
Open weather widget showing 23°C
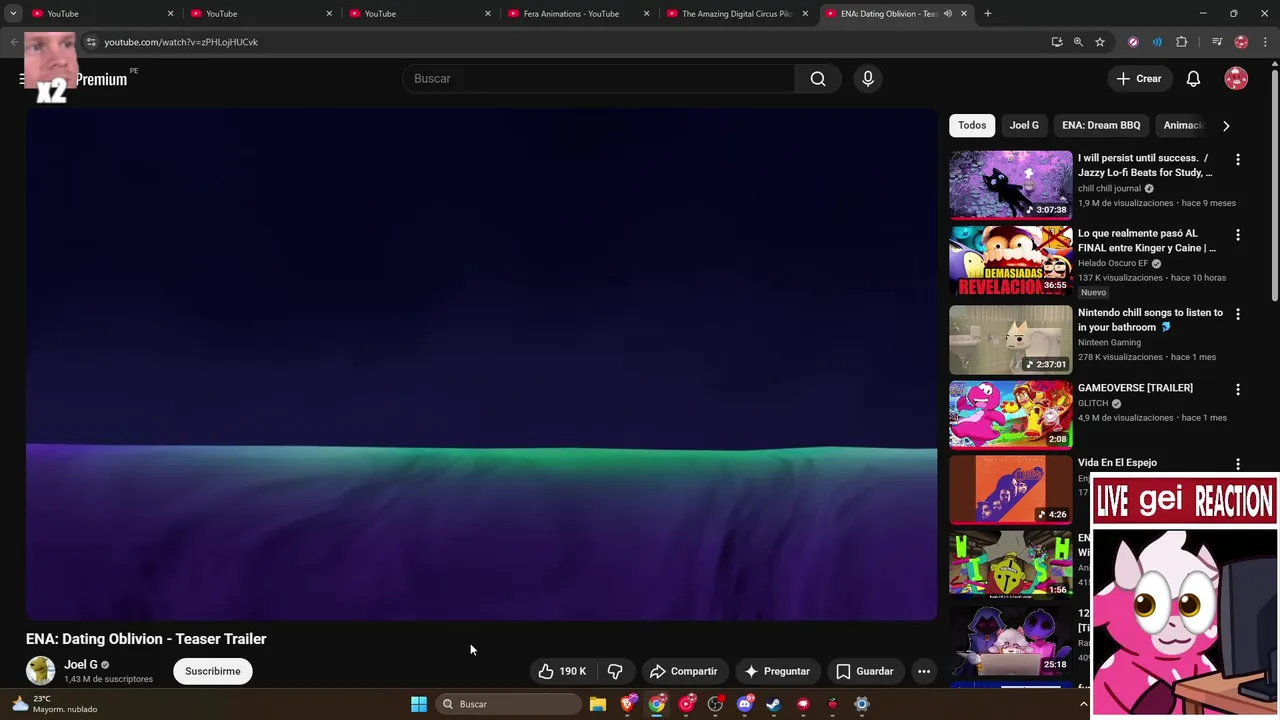click(55, 704)
